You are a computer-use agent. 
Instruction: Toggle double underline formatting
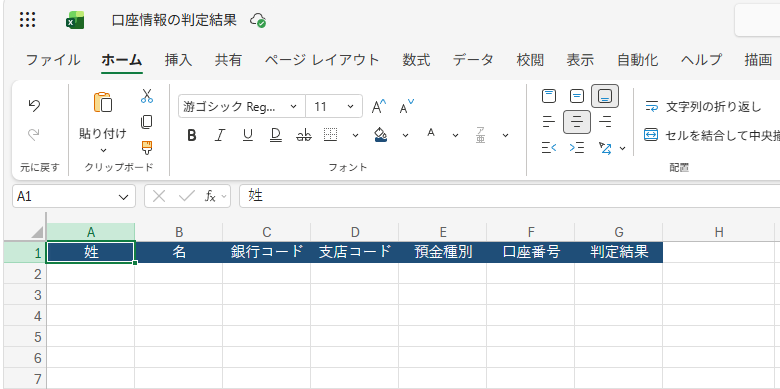click(x=276, y=135)
